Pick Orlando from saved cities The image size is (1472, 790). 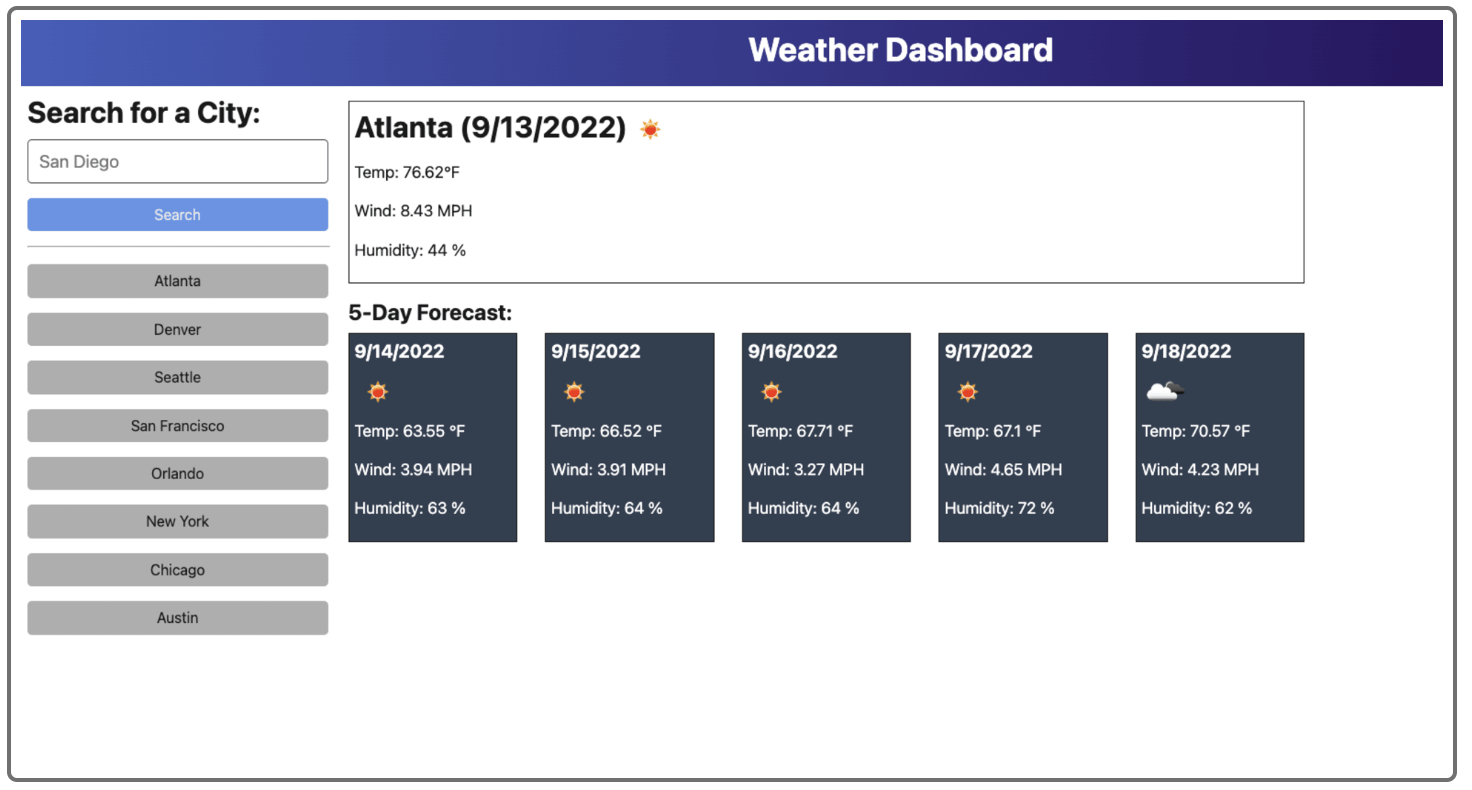tap(178, 473)
